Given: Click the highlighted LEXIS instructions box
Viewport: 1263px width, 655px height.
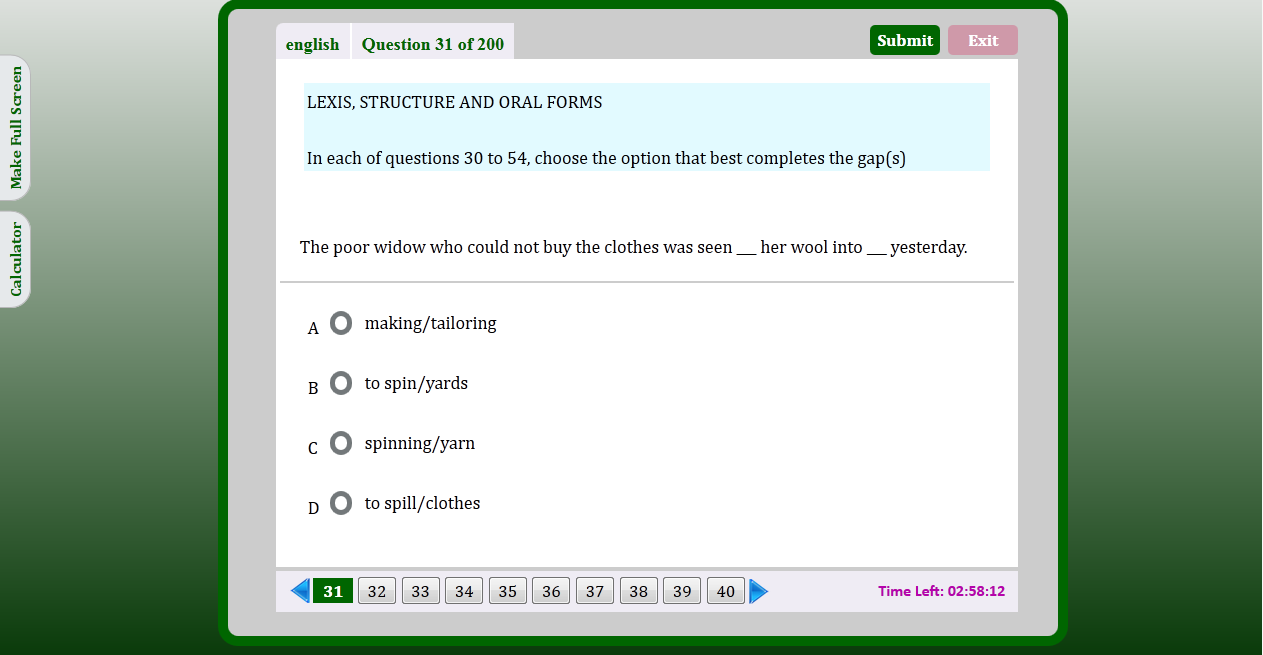Looking at the screenshot, I should [646, 127].
